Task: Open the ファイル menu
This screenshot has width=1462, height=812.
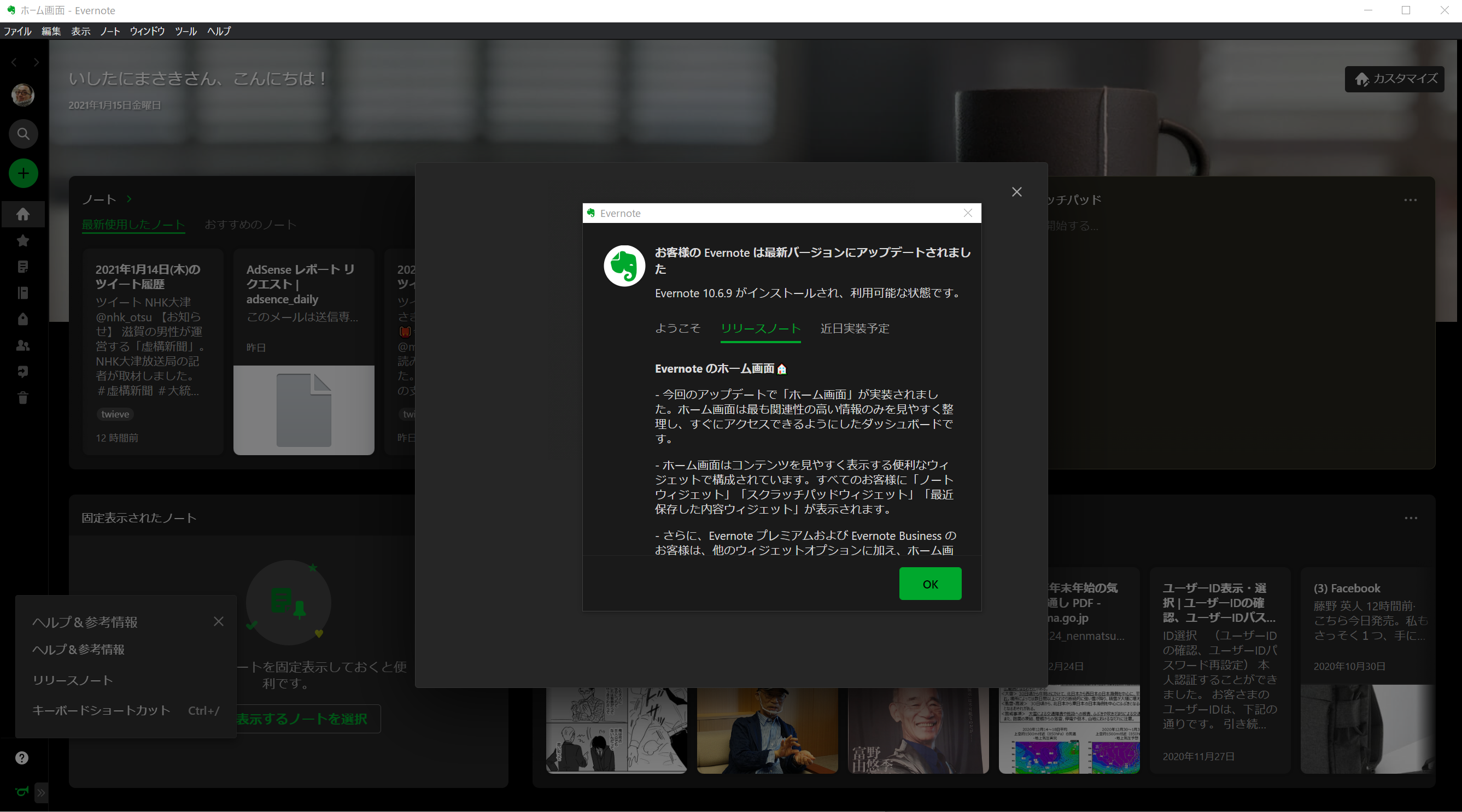Action: (17, 31)
